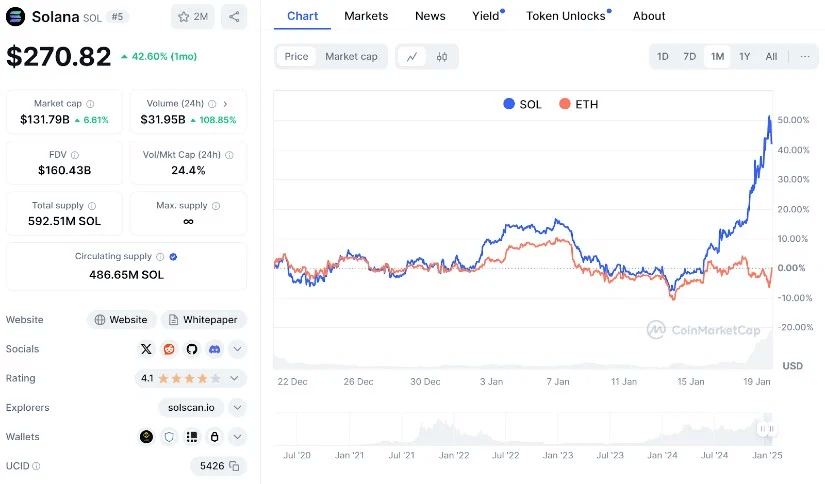
Task: Open the solscan.io explorer link
Action: click(191, 408)
